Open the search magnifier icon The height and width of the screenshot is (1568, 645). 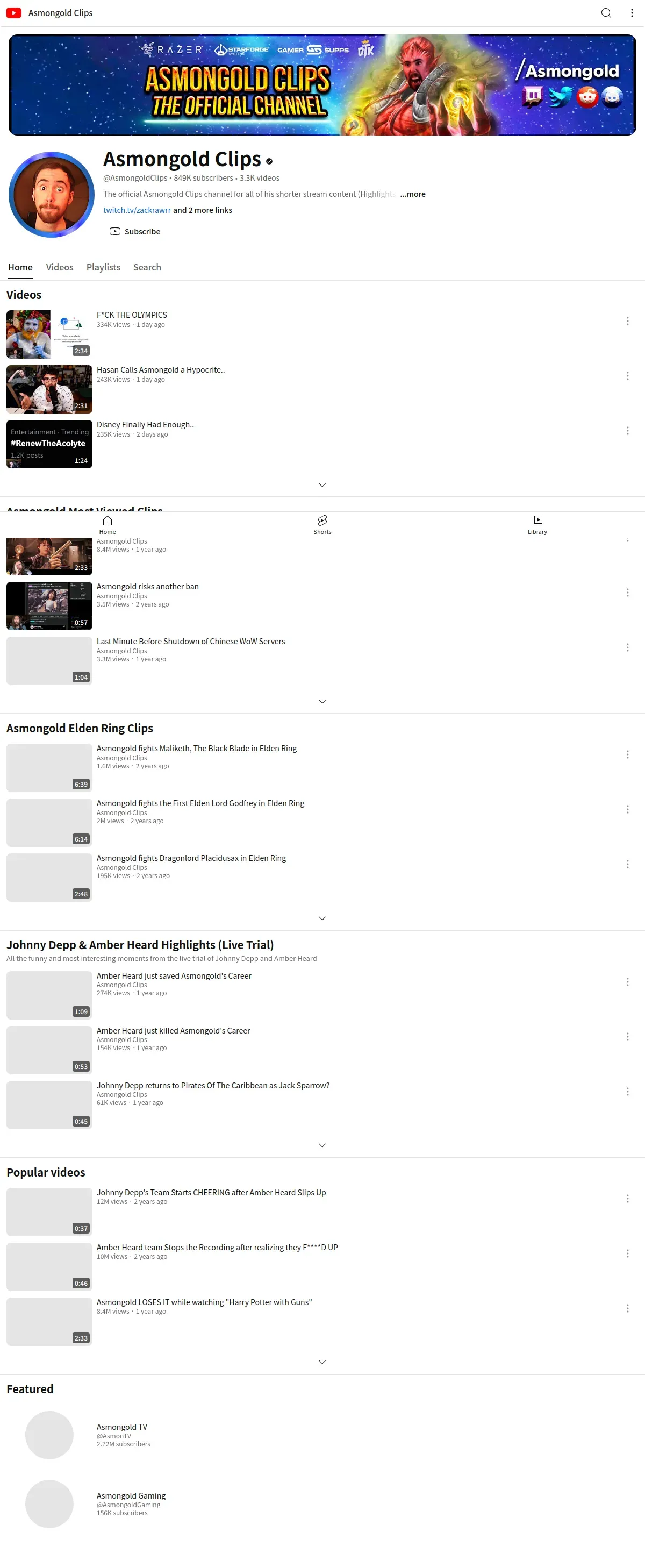(x=606, y=13)
